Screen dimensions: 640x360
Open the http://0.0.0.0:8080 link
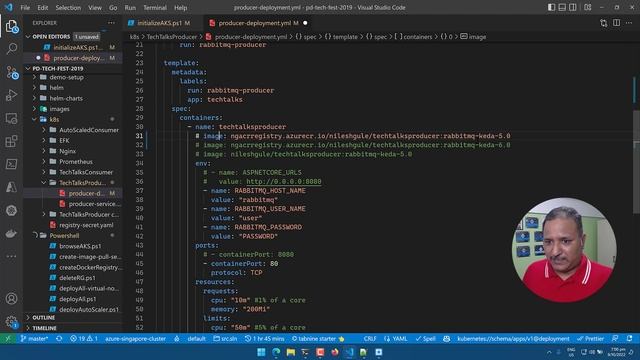coord(284,182)
